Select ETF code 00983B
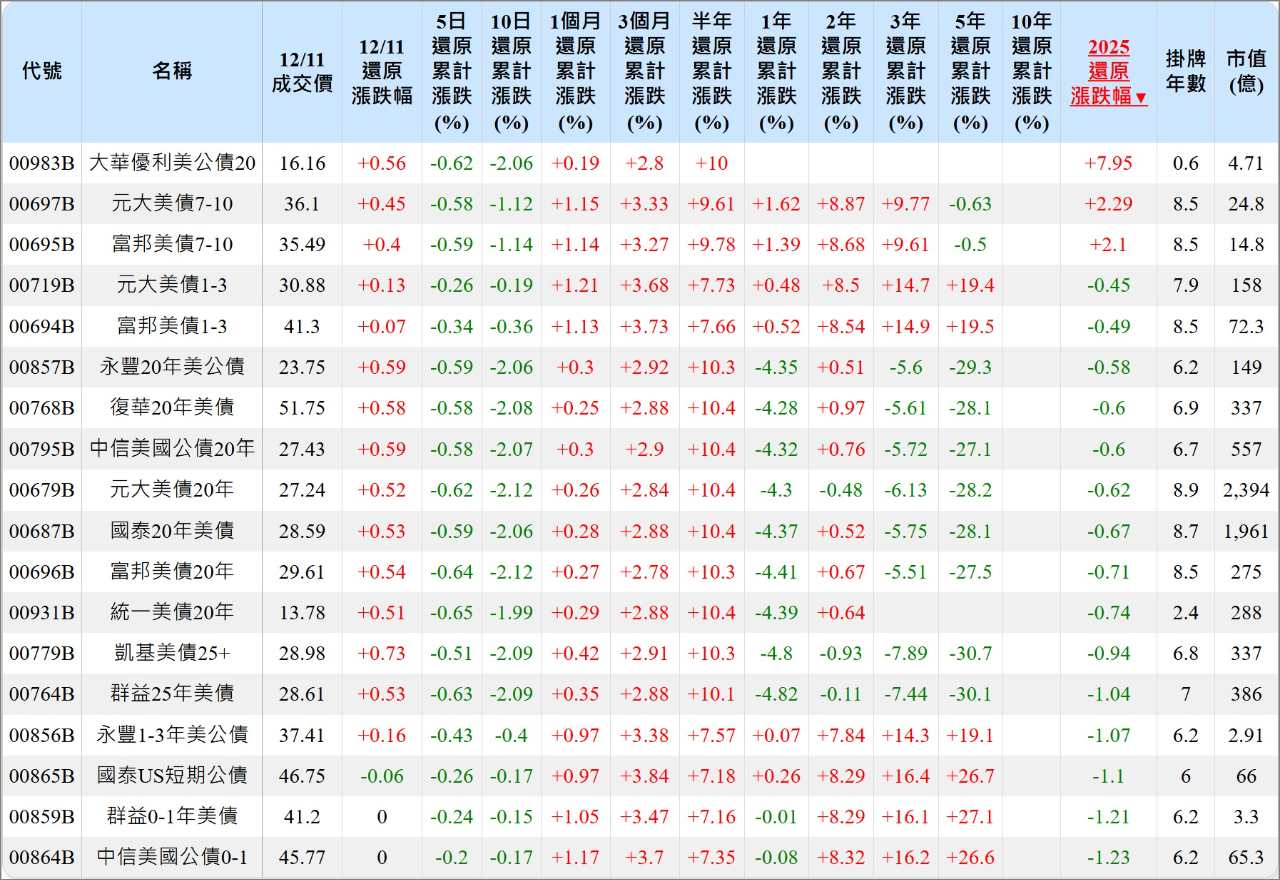The image size is (1280, 880). 41,162
